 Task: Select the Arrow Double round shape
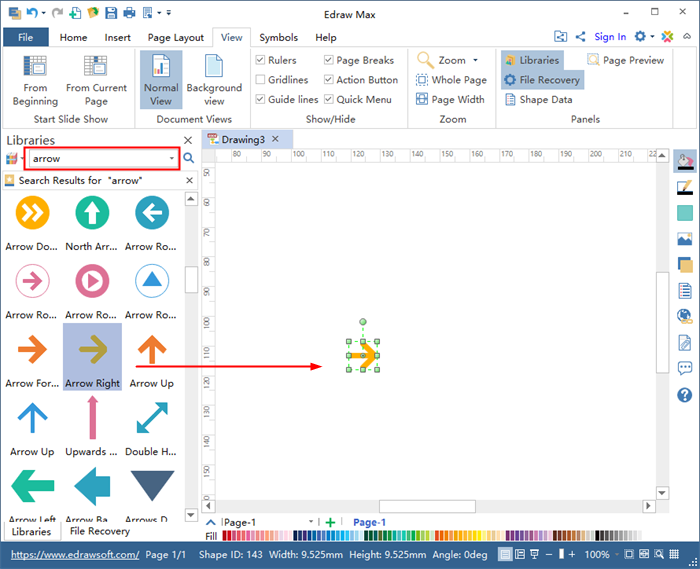32,223
